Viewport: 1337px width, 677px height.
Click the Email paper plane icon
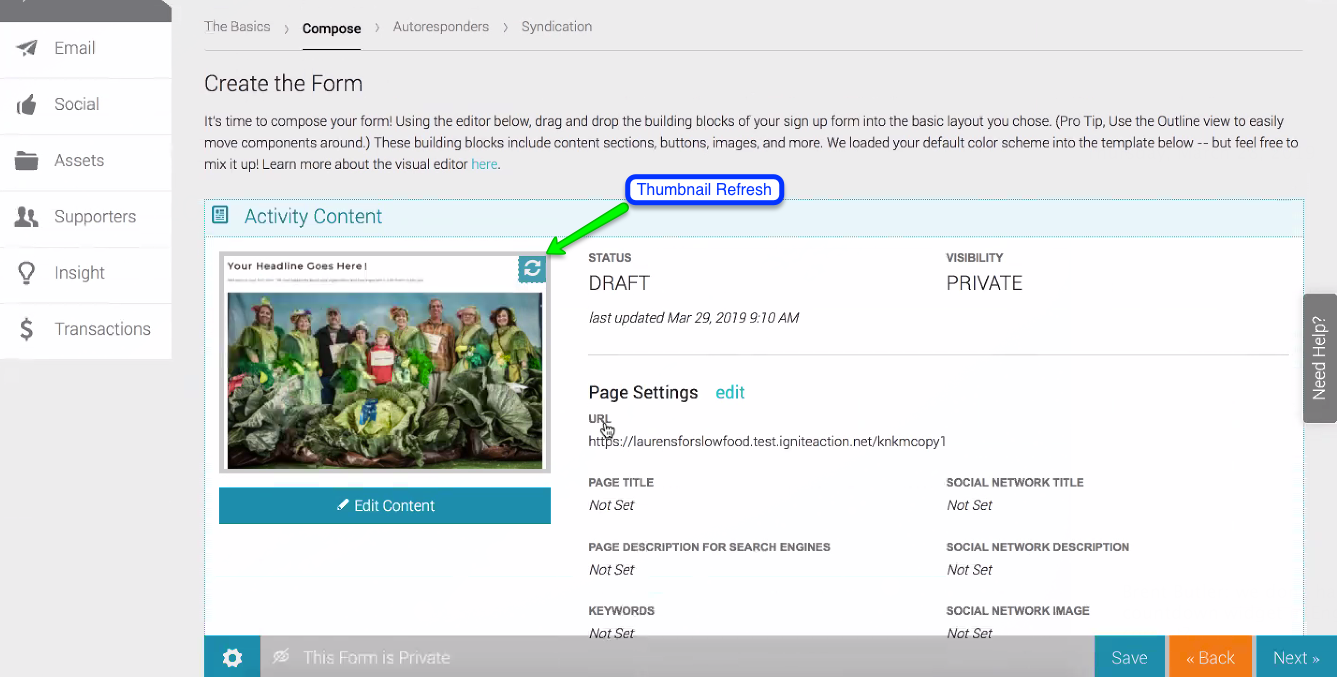click(x=27, y=48)
